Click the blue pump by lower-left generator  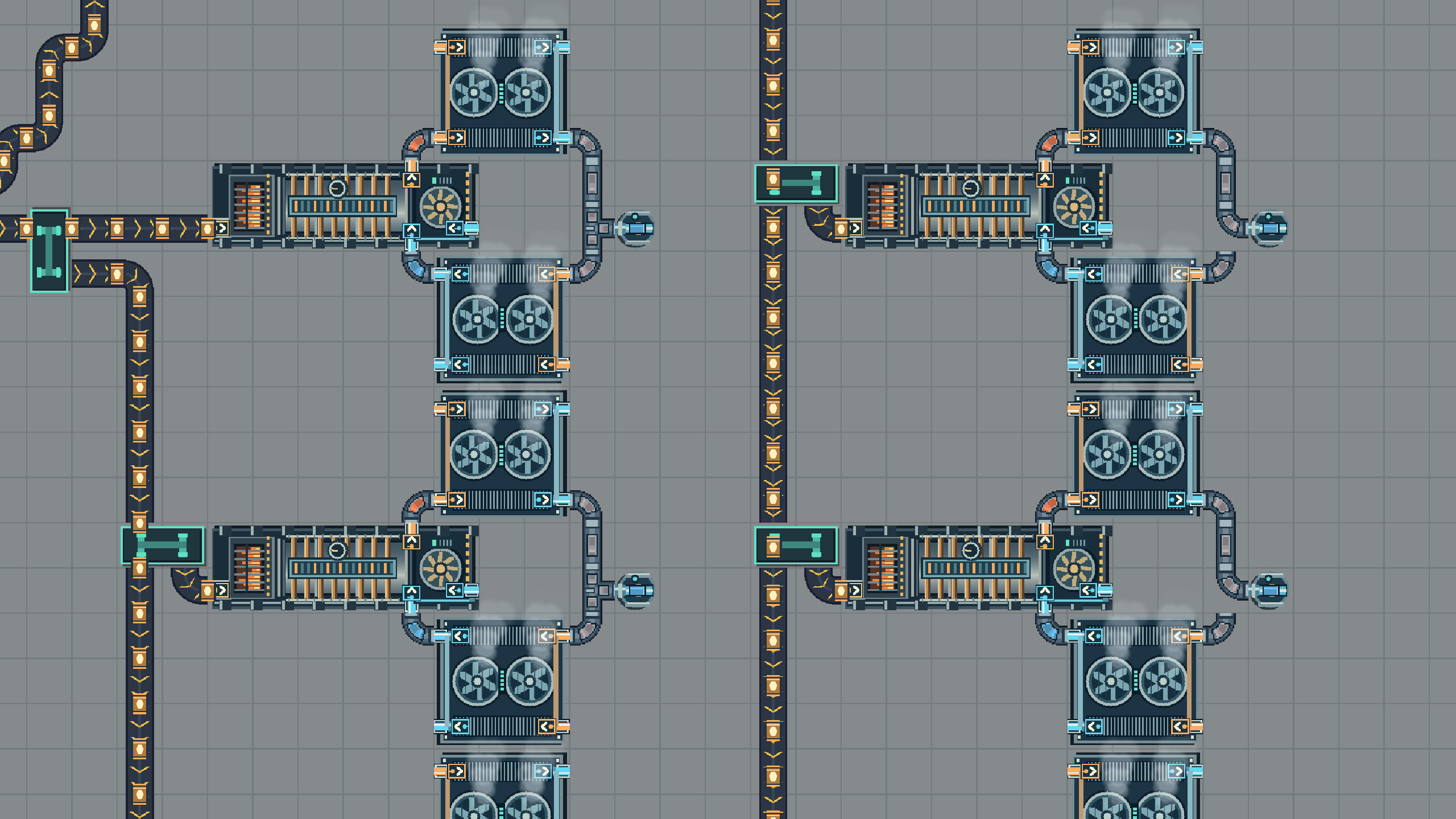tap(635, 591)
